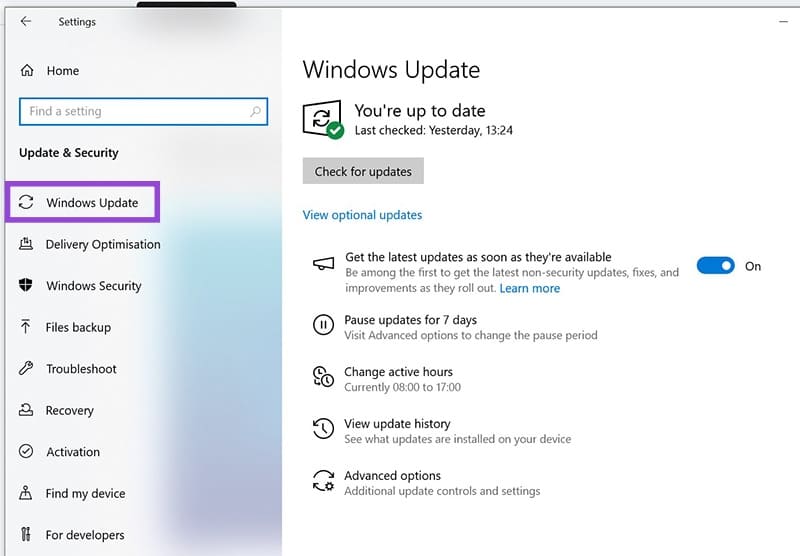The image size is (800, 556).
Task: Open Windows Update in sidebar
Action: click(92, 203)
